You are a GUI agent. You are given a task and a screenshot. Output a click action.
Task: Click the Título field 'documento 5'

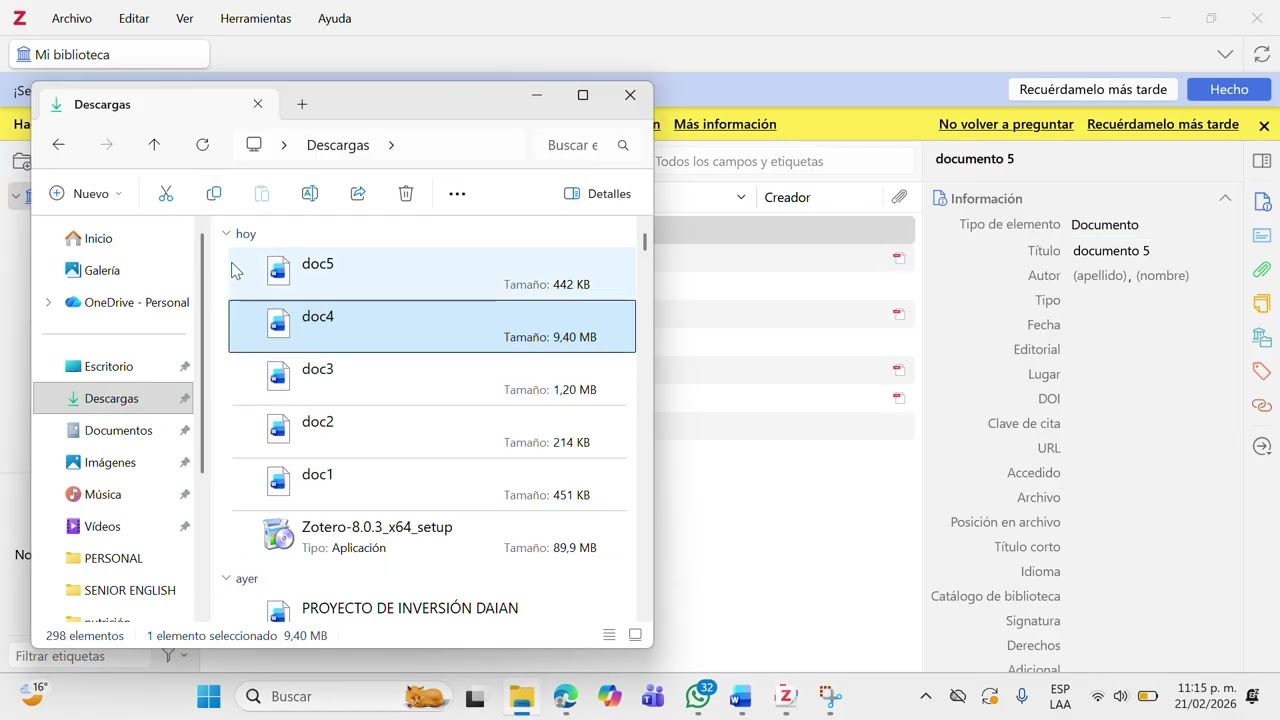click(1111, 250)
